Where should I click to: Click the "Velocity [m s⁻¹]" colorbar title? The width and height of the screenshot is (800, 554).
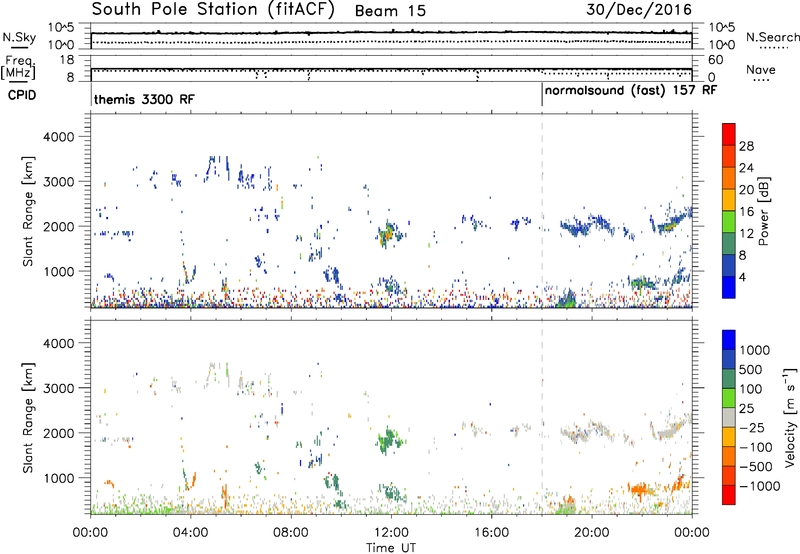pyautogui.click(x=790, y=417)
